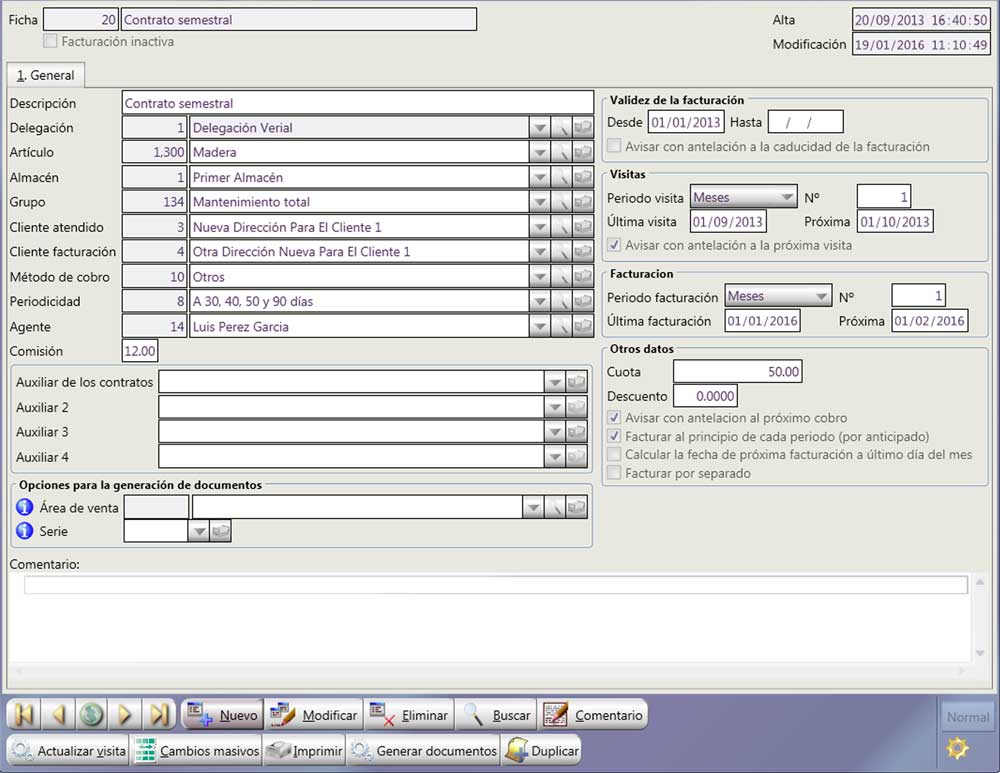Open settings with the gear icon
Screen dimensions: 1000x773
coord(958,748)
